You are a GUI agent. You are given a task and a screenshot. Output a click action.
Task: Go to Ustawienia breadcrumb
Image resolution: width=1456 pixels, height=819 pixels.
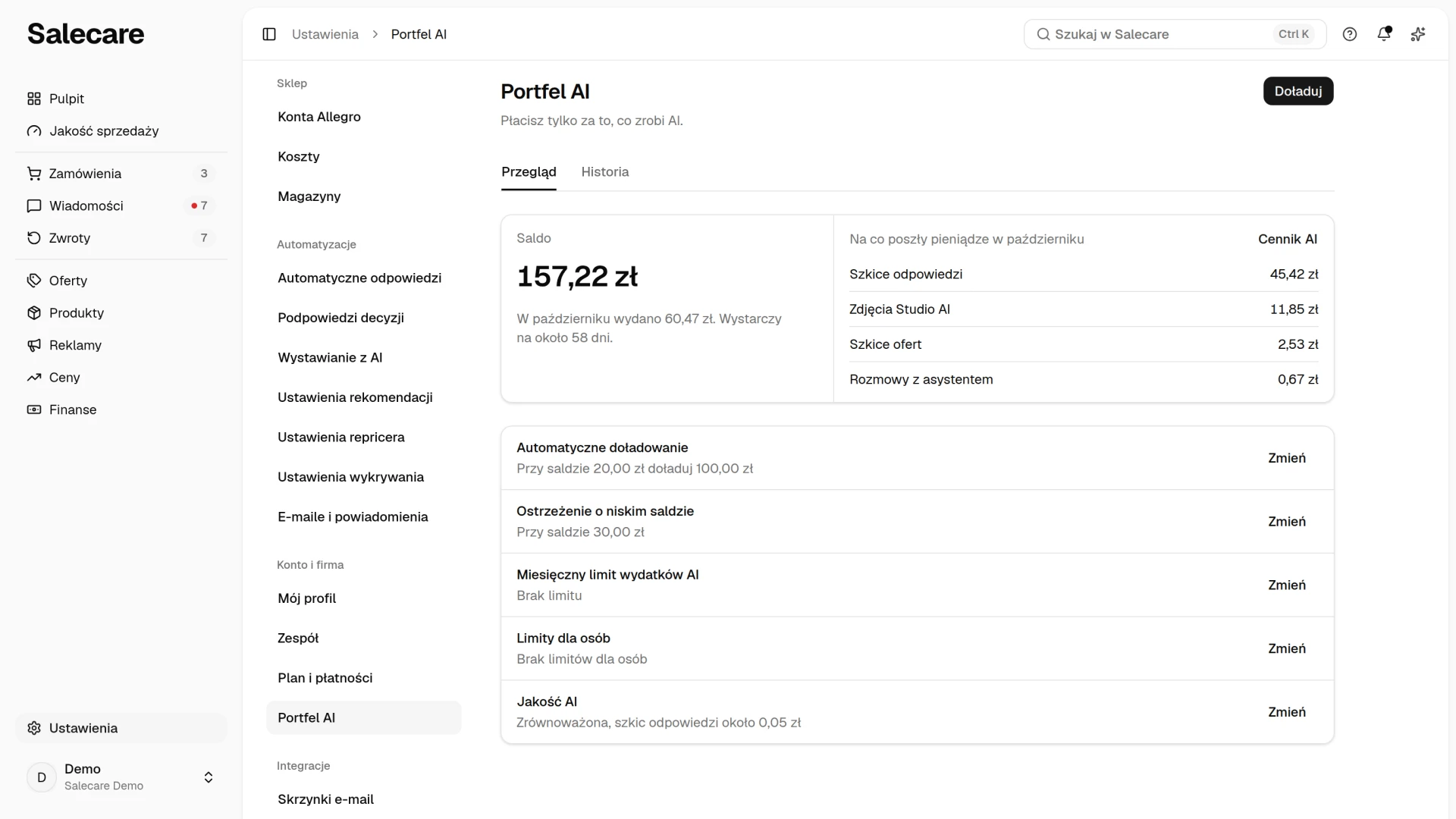325,34
